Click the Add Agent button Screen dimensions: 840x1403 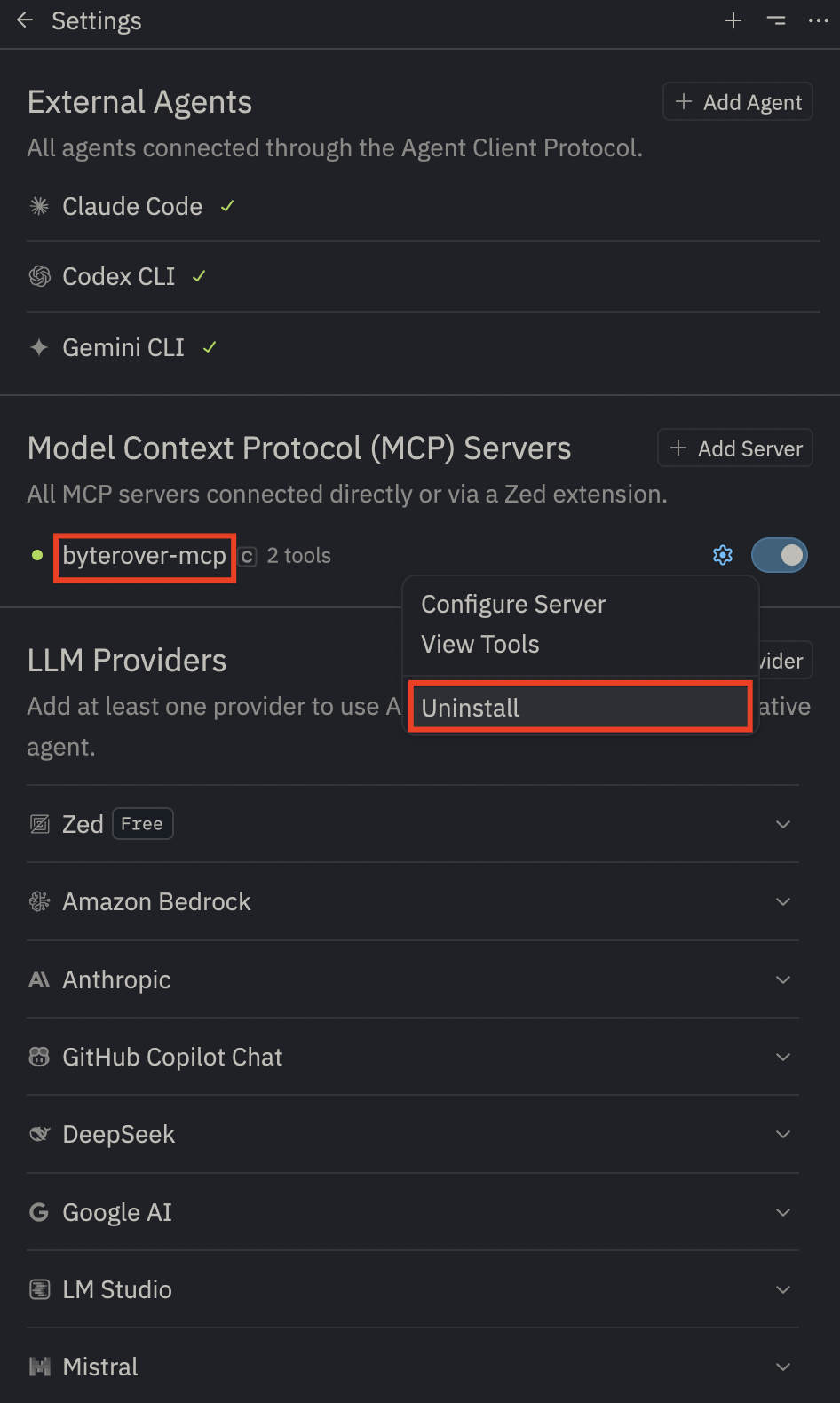pos(737,101)
